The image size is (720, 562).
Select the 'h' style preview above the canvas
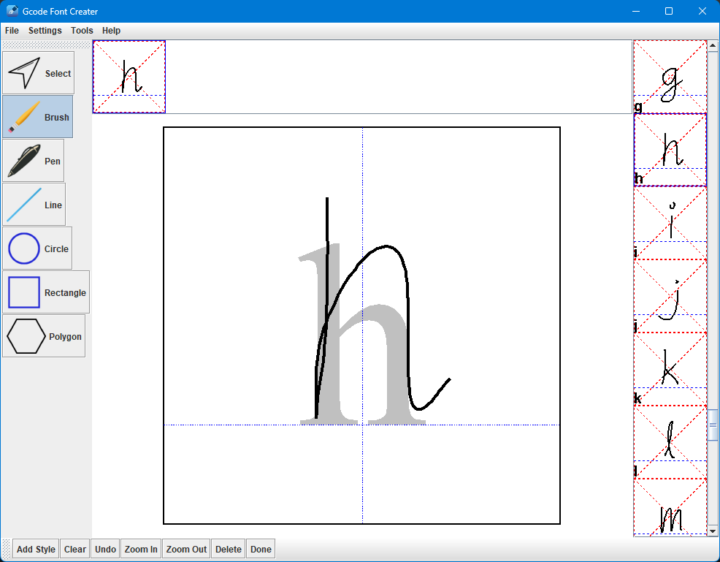coord(129,77)
